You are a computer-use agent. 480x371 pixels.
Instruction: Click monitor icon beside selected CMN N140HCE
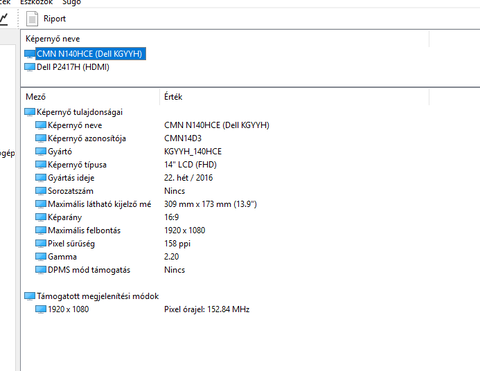click(30, 54)
